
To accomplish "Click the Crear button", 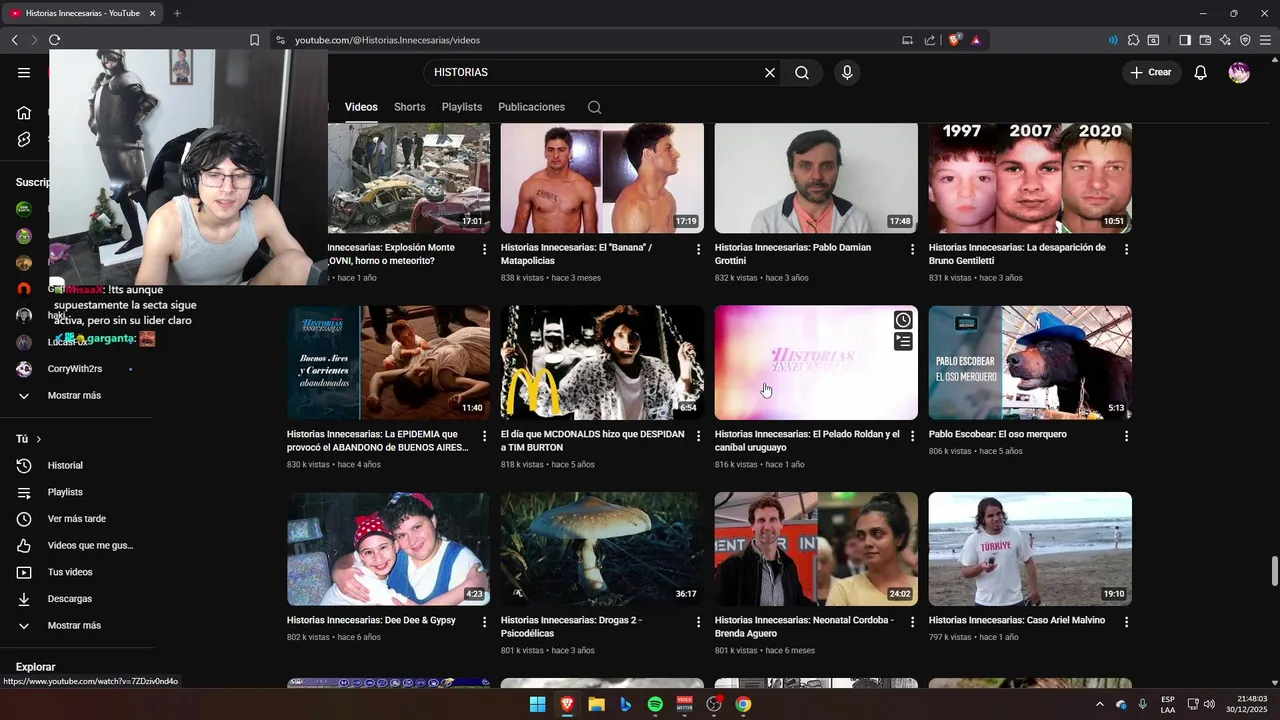I will [x=1151, y=72].
